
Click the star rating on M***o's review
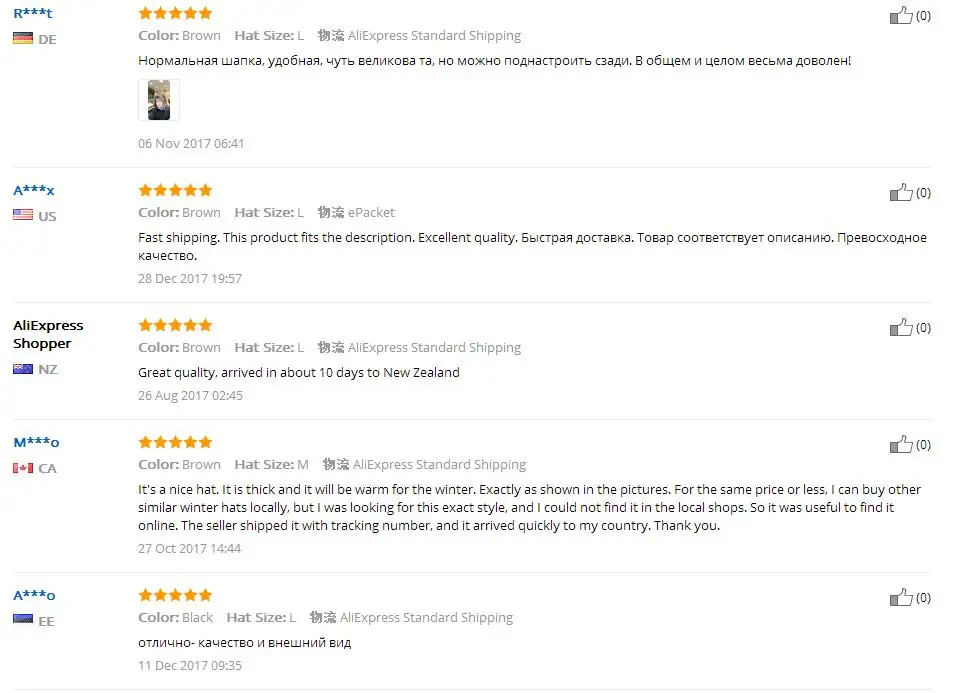click(175, 442)
